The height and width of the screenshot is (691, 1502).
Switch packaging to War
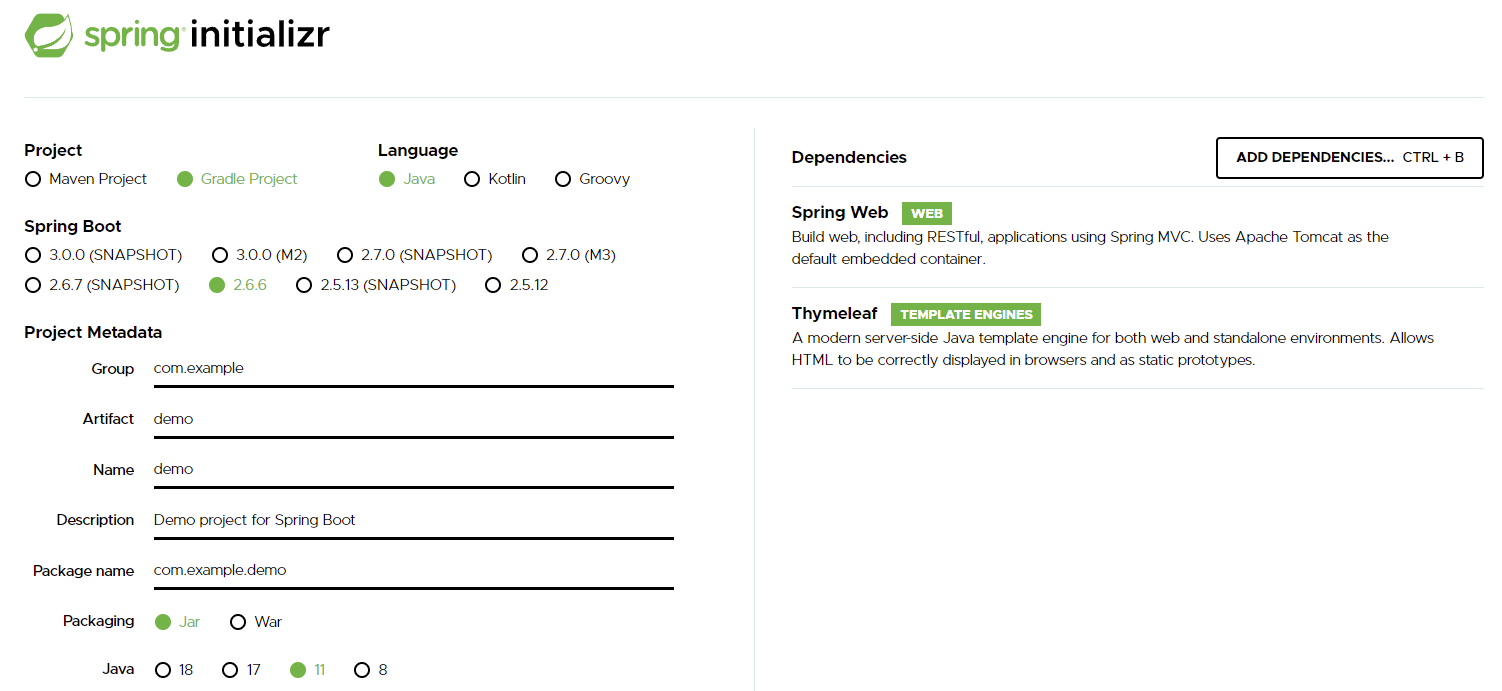[x=238, y=622]
